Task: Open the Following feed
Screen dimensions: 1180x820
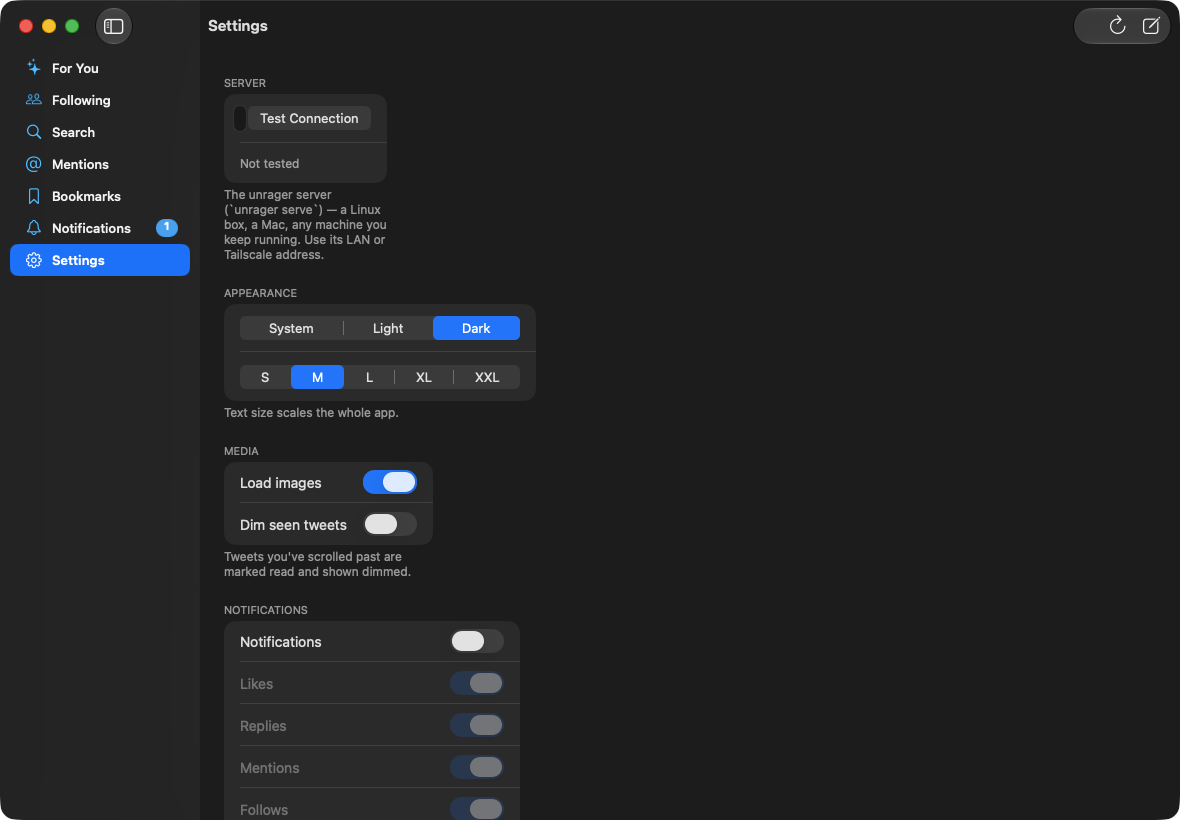Action: pos(100,100)
